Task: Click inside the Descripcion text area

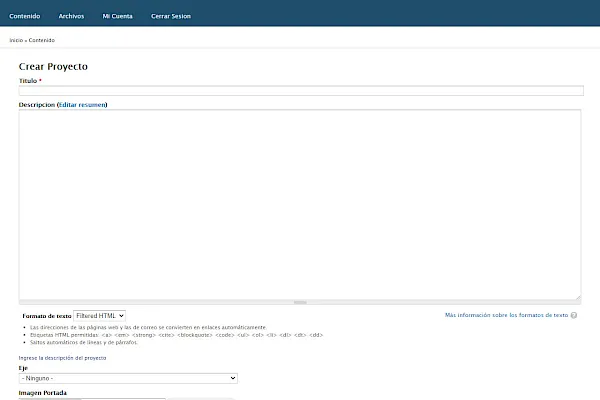Action: click(300, 204)
